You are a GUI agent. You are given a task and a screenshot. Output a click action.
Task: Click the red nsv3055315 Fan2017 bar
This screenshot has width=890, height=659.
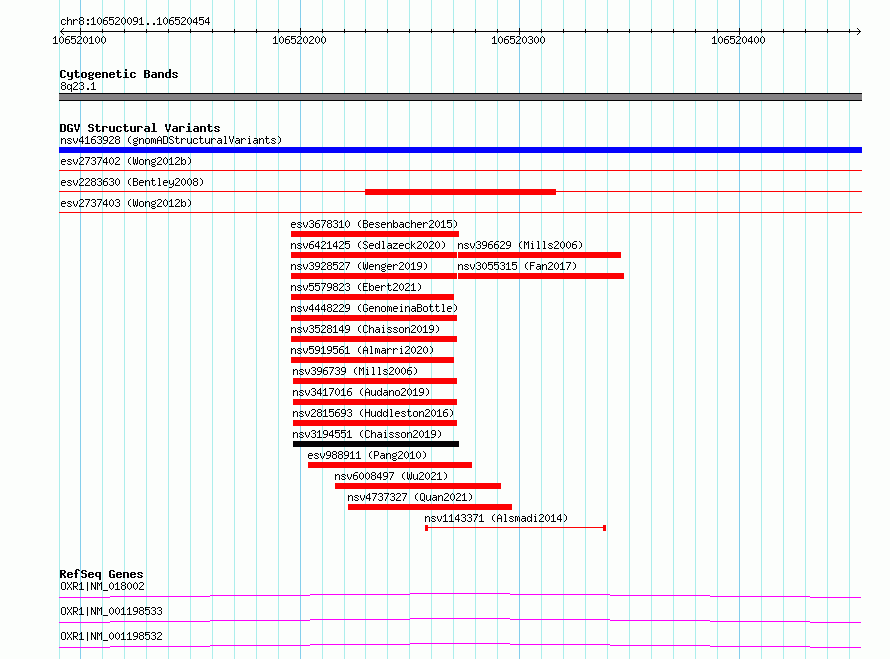pyautogui.click(x=541, y=276)
